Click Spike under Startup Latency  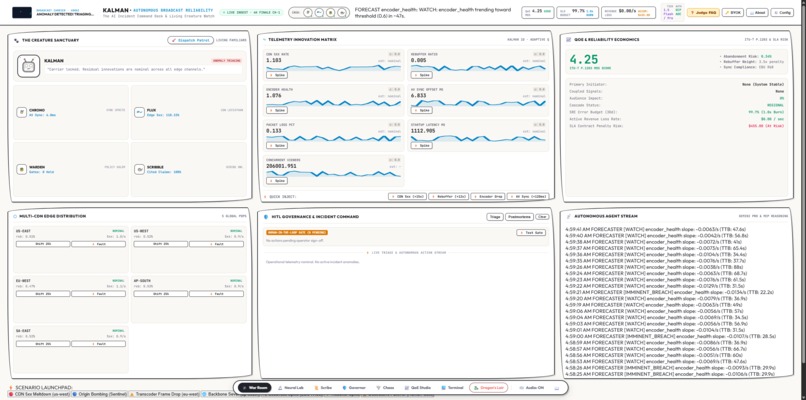click(x=422, y=146)
